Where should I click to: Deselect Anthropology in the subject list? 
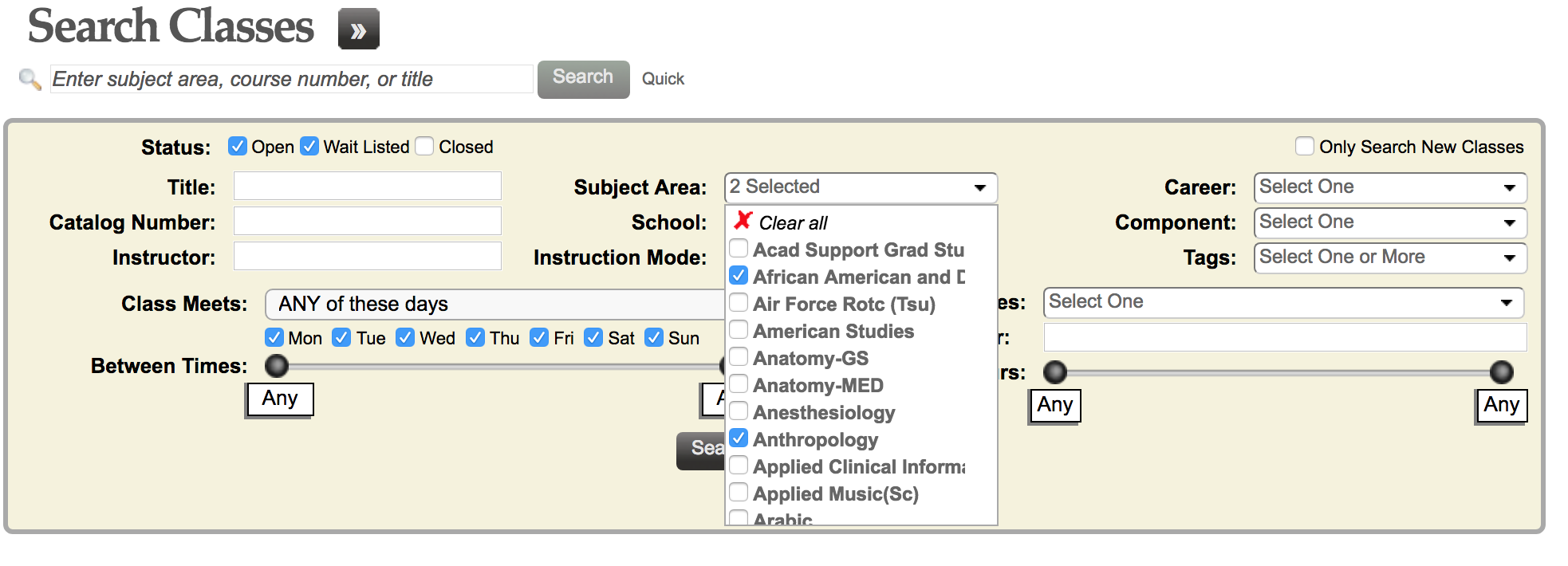tap(739, 438)
